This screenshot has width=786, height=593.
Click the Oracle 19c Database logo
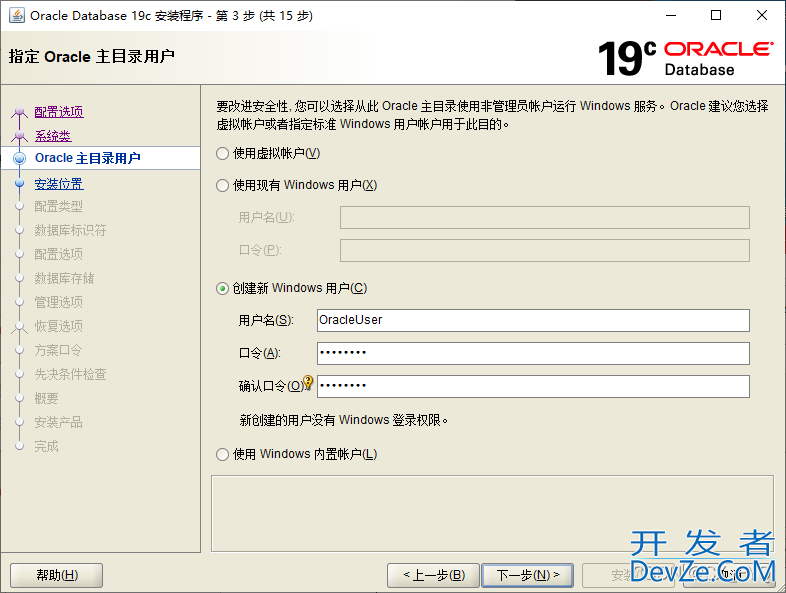(685, 59)
